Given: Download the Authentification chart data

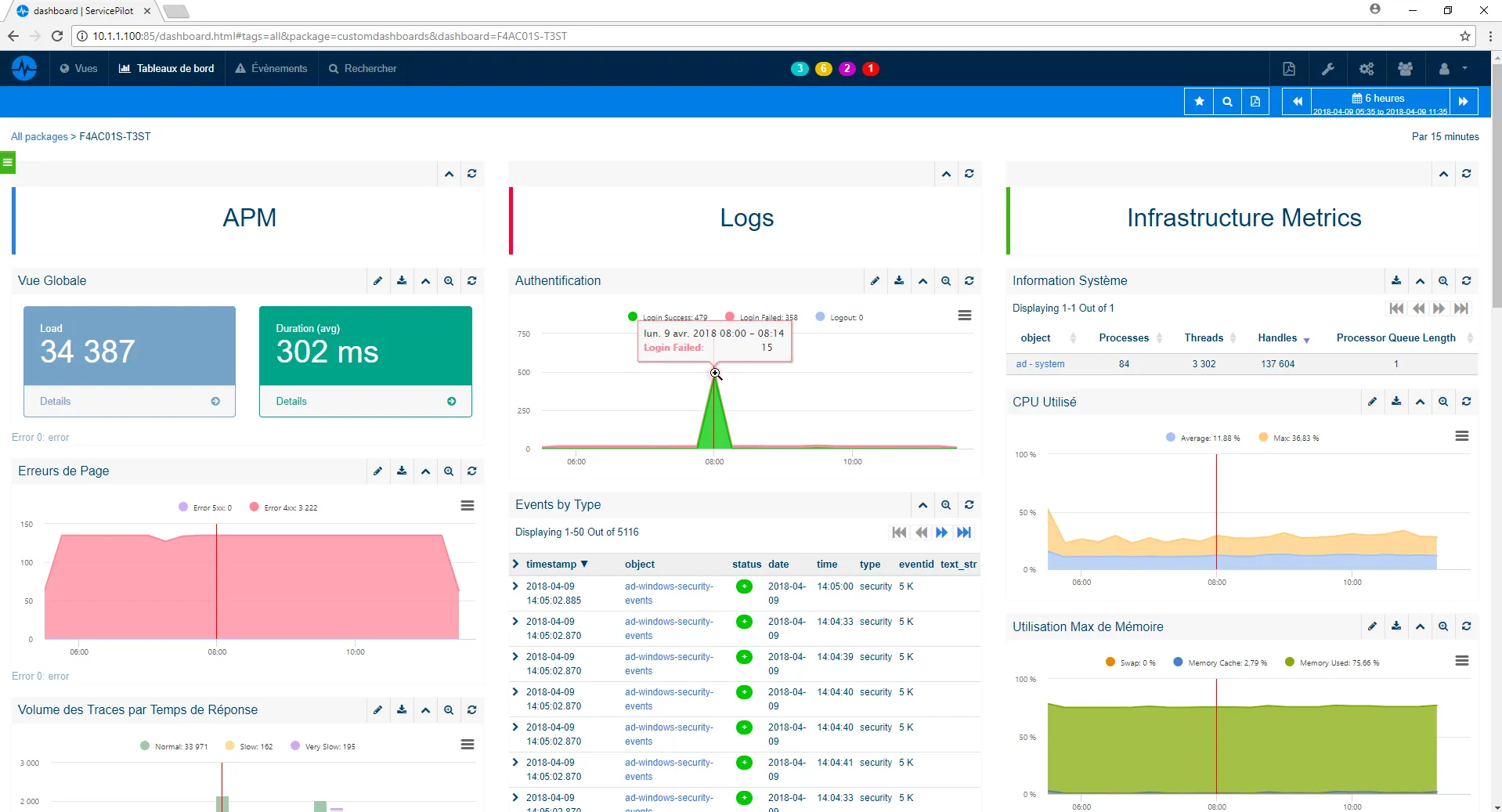Looking at the screenshot, I should click(x=899, y=281).
